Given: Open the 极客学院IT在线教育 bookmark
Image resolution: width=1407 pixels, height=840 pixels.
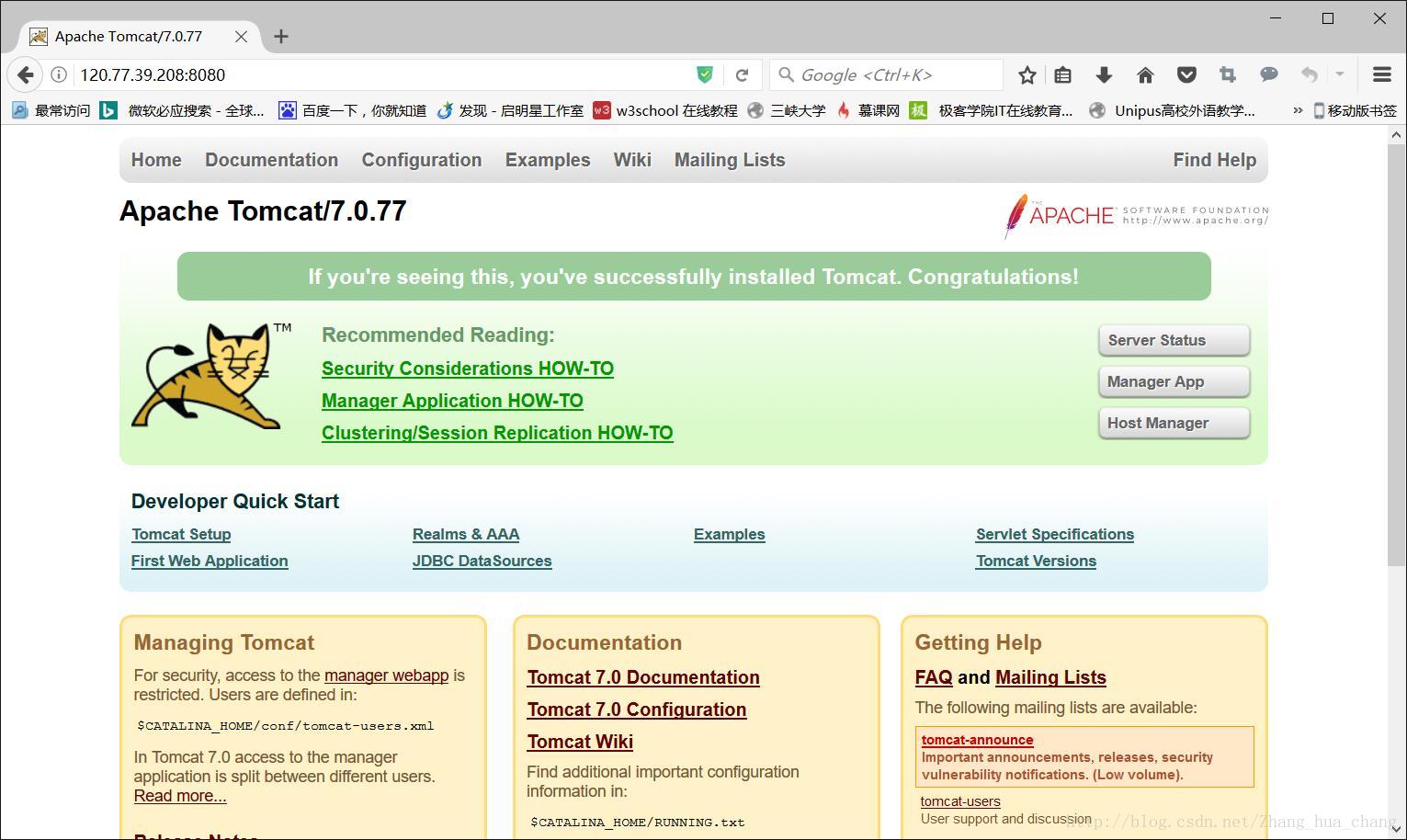Looking at the screenshot, I should pos(991,110).
